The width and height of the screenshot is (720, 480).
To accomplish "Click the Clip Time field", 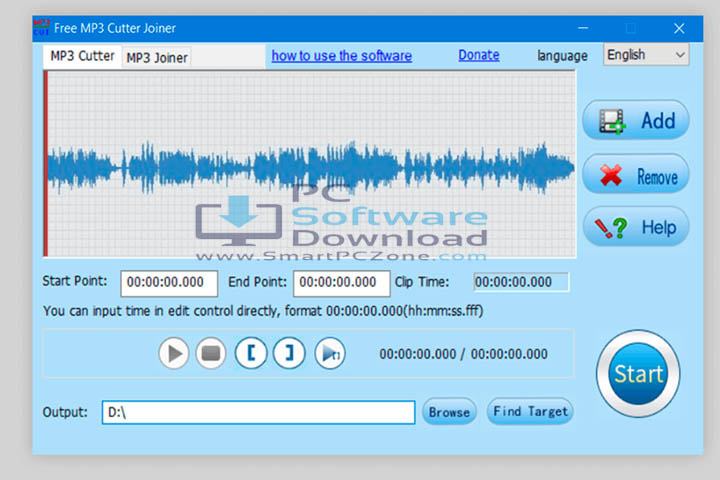I will [521, 282].
